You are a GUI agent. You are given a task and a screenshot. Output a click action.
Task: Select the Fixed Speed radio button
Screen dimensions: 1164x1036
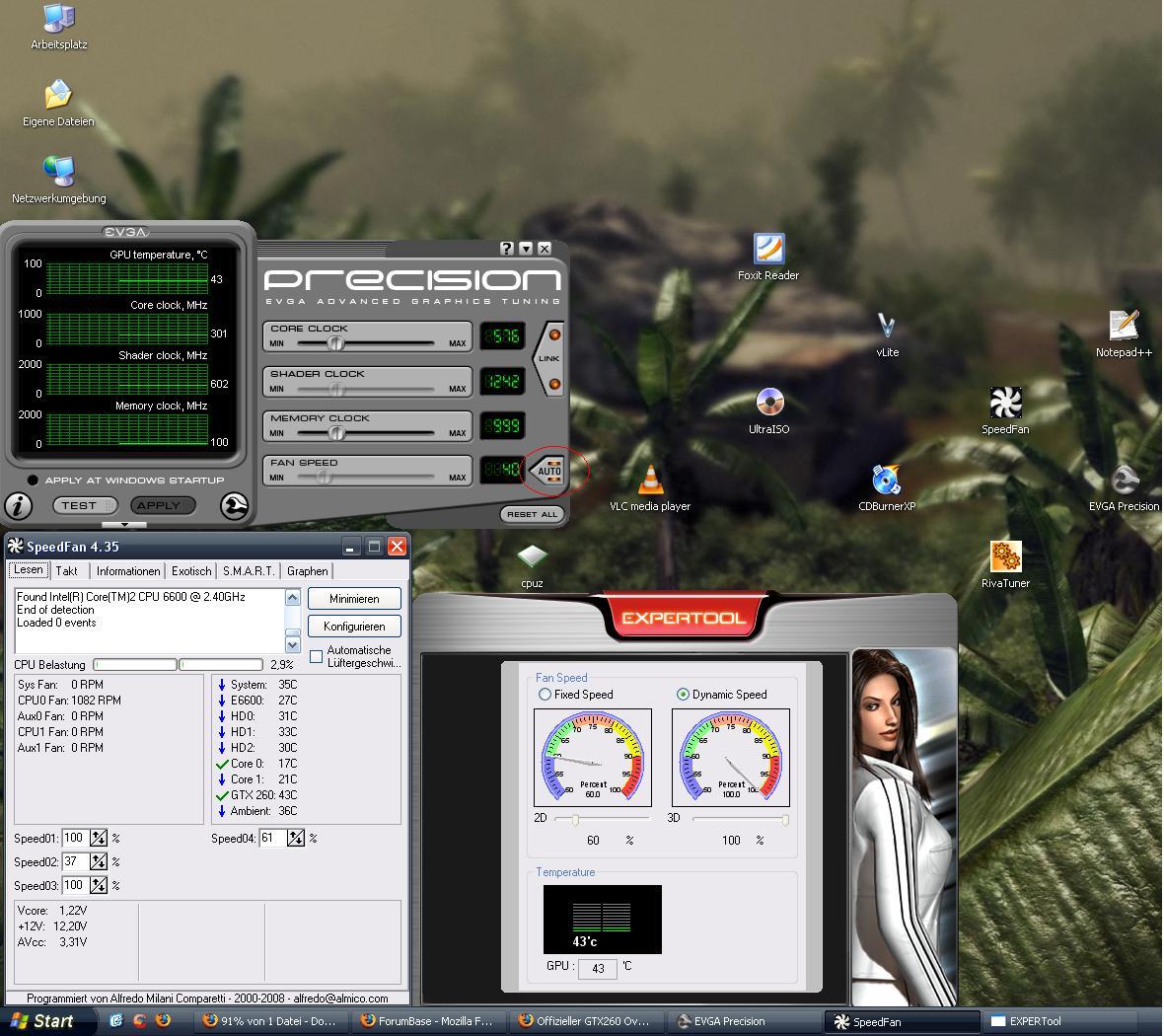tap(545, 695)
